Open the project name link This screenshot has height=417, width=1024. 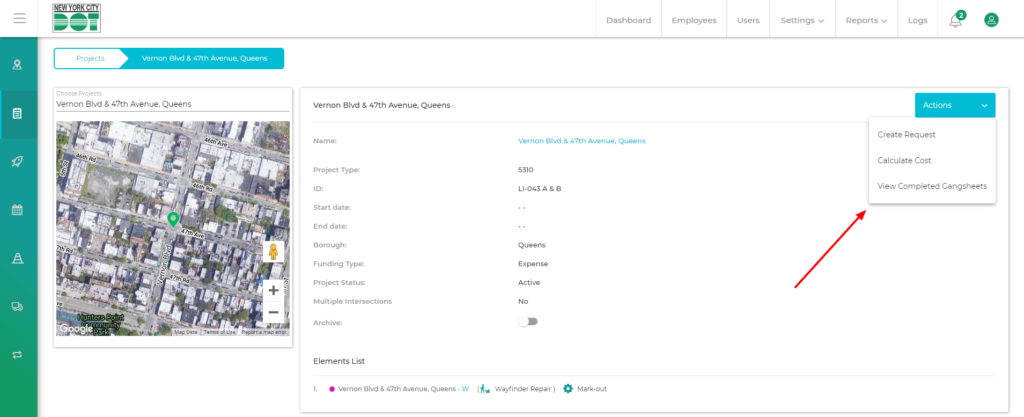[581, 141]
